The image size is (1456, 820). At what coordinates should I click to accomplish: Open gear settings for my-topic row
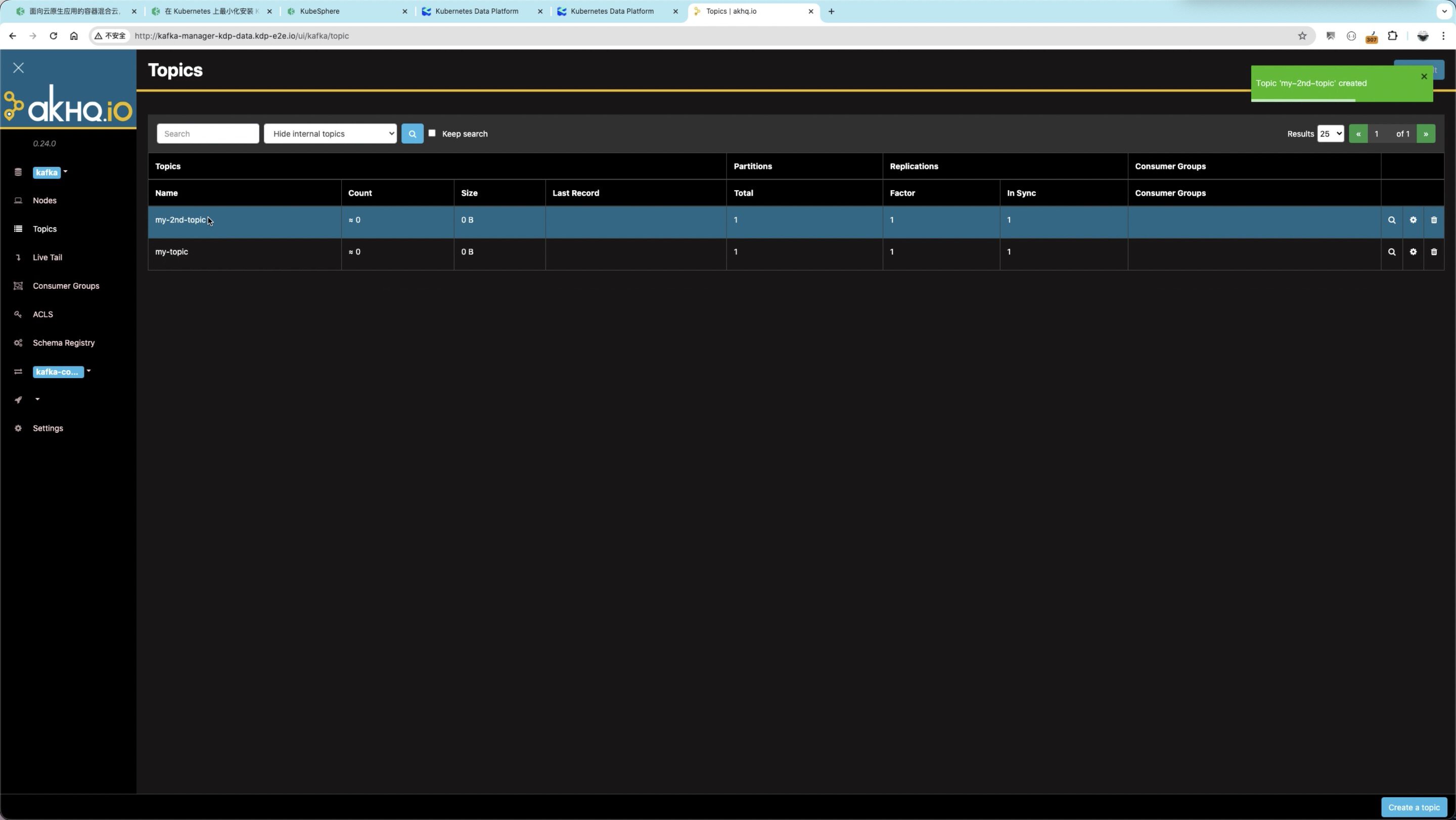pyautogui.click(x=1413, y=252)
